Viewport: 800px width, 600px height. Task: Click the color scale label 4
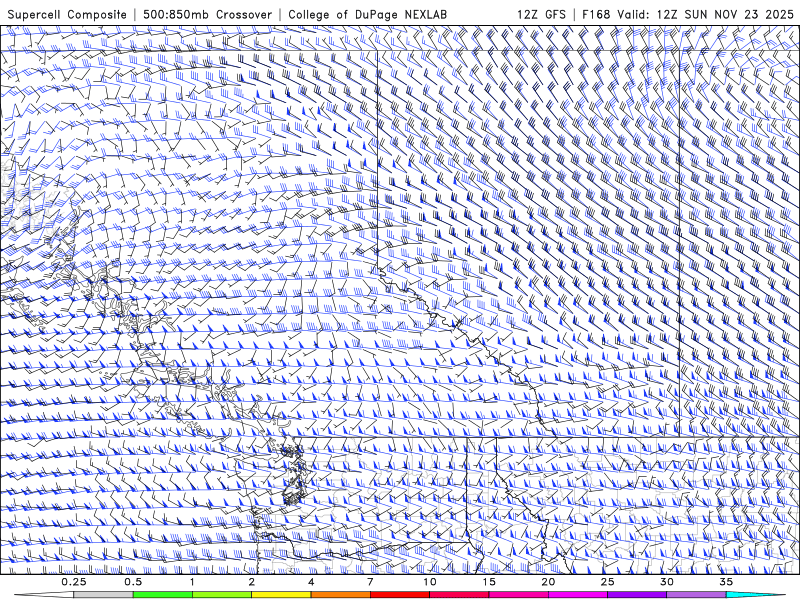[311, 582]
